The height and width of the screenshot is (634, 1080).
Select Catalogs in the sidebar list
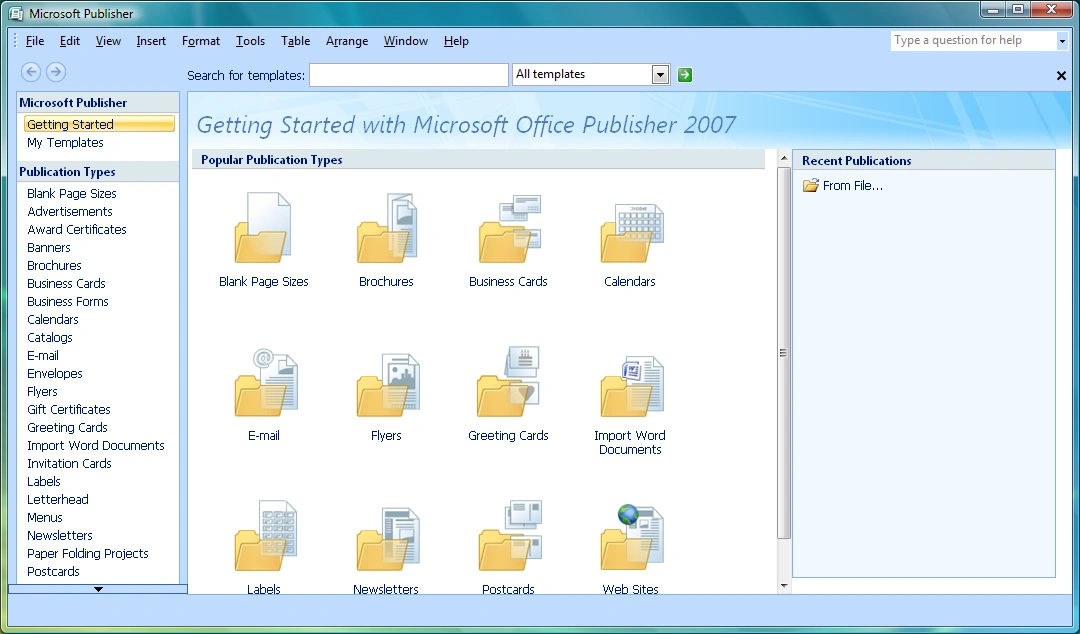(50, 337)
